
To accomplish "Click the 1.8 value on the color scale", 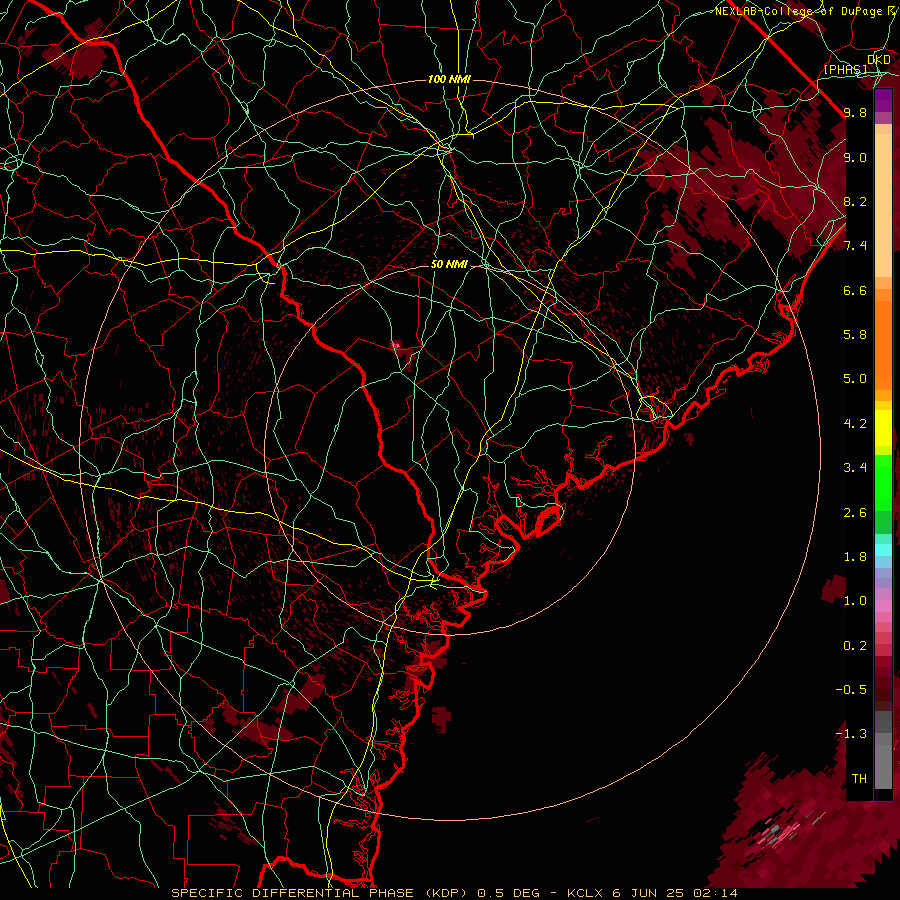I will click(855, 557).
